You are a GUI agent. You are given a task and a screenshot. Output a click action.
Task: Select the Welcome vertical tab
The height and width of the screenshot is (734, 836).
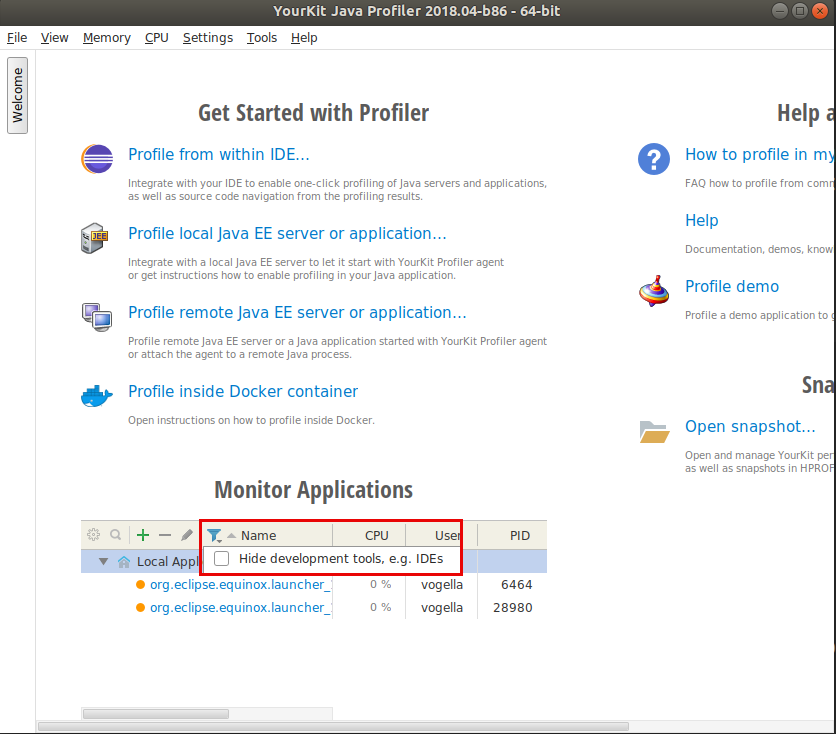pos(18,95)
